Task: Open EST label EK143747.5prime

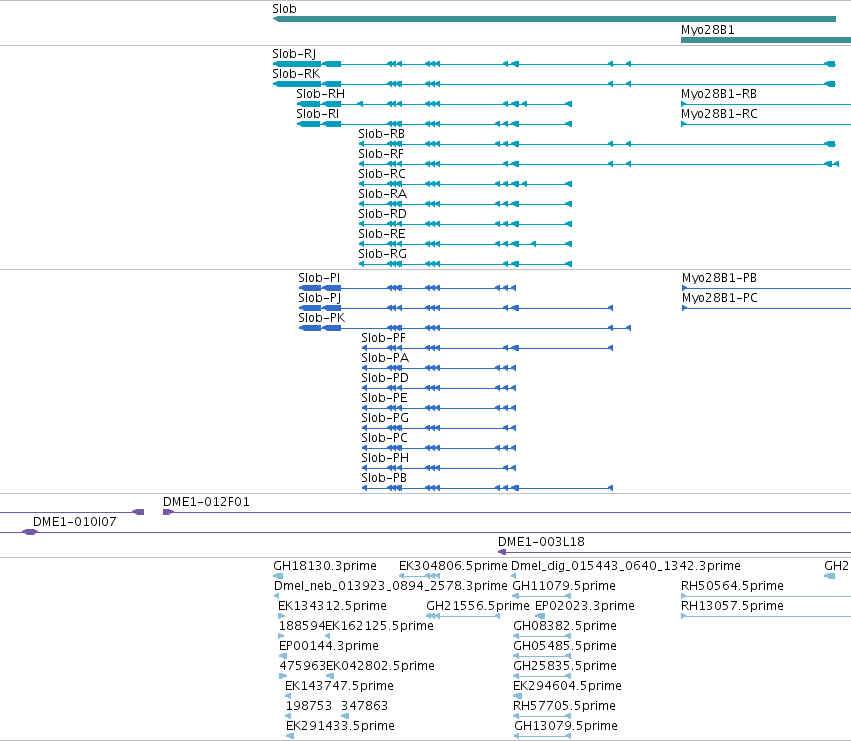Action: [x=340, y=686]
